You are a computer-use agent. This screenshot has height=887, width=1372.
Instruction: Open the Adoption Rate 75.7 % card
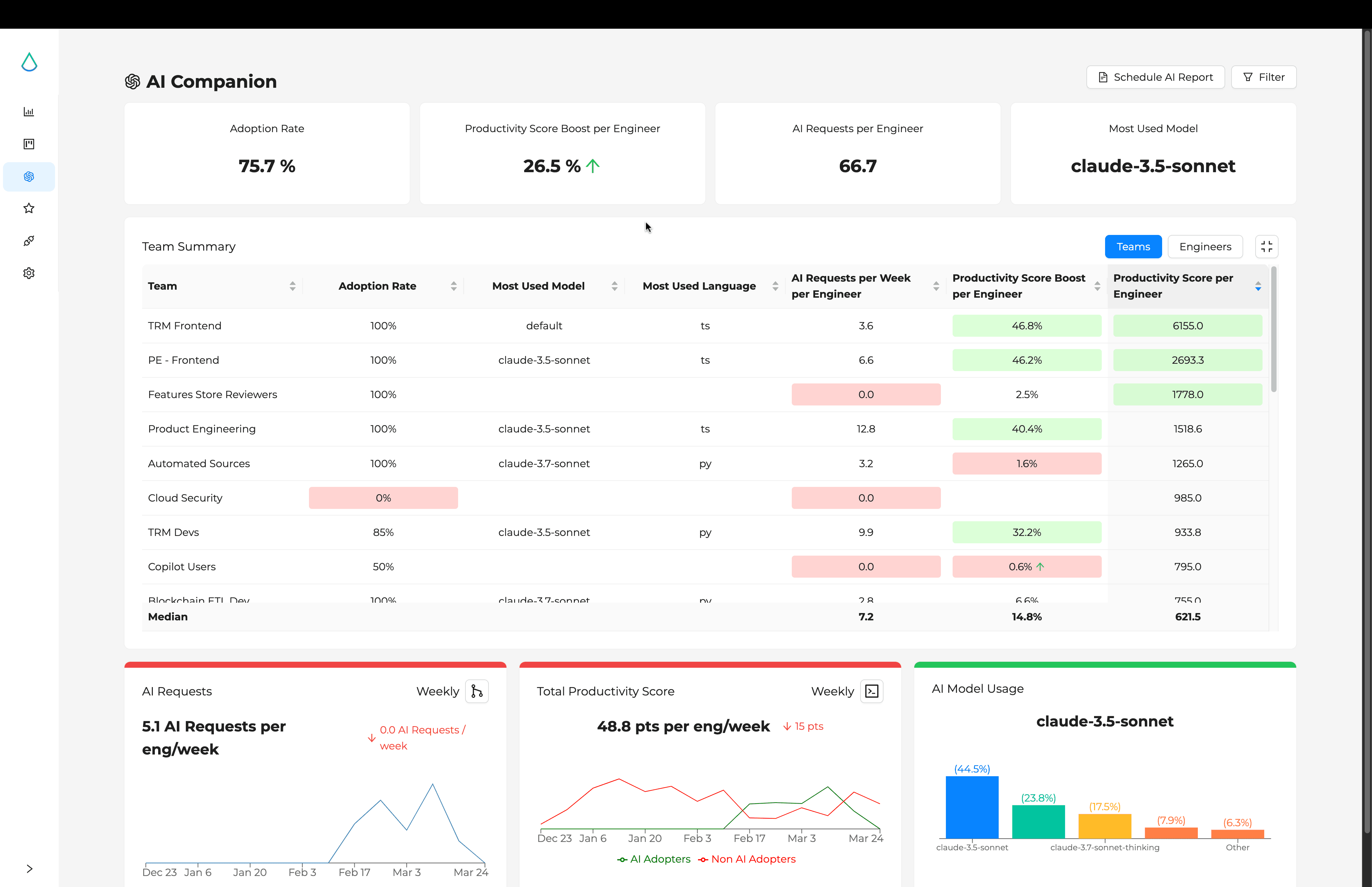(267, 153)
